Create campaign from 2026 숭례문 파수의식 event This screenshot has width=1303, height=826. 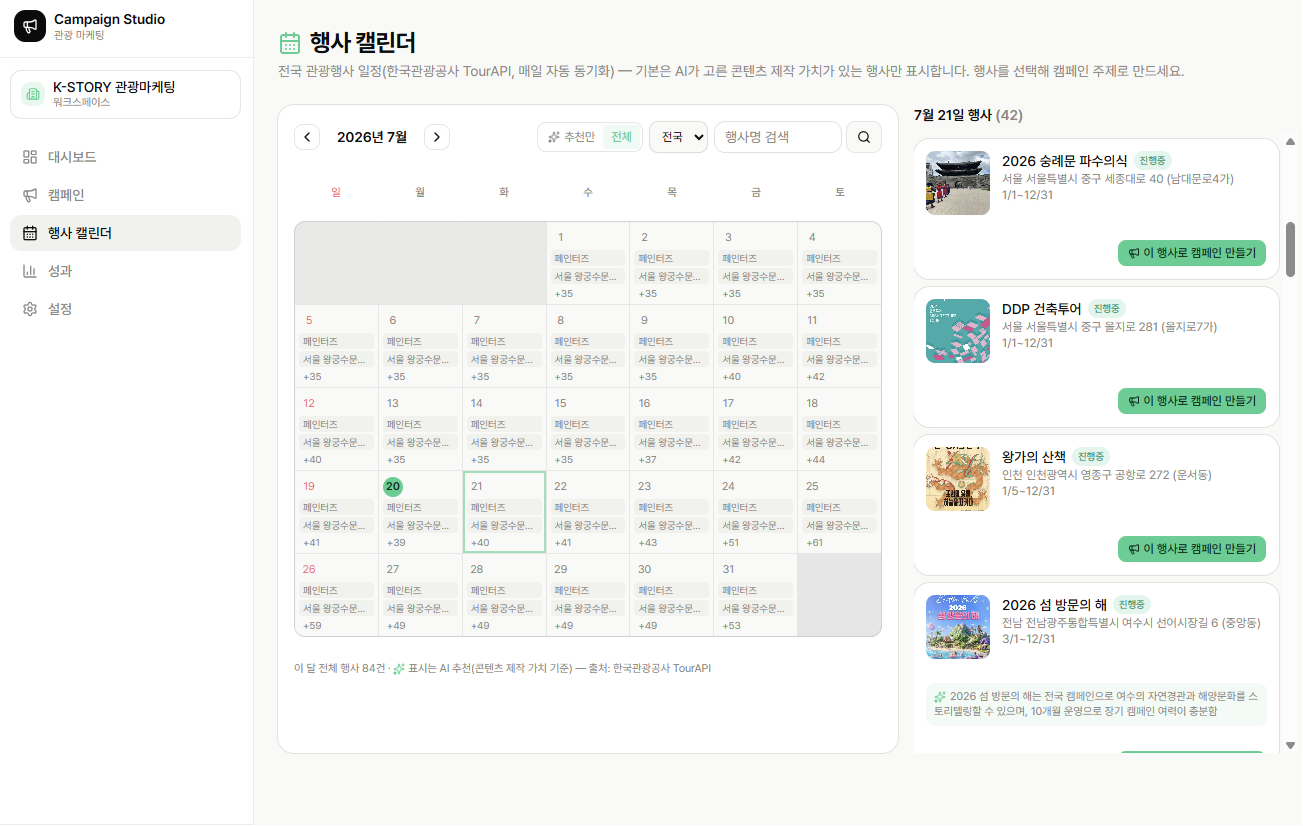point(1192,253)
